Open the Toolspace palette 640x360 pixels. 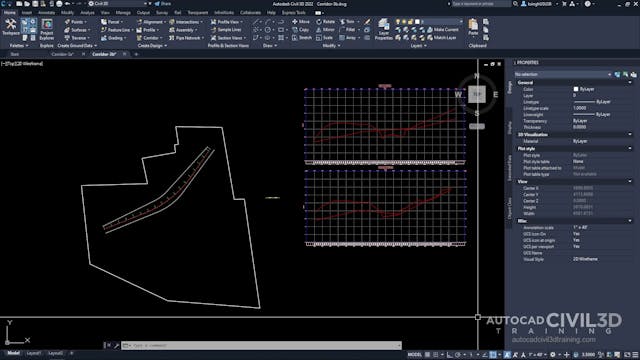[11, 27]
